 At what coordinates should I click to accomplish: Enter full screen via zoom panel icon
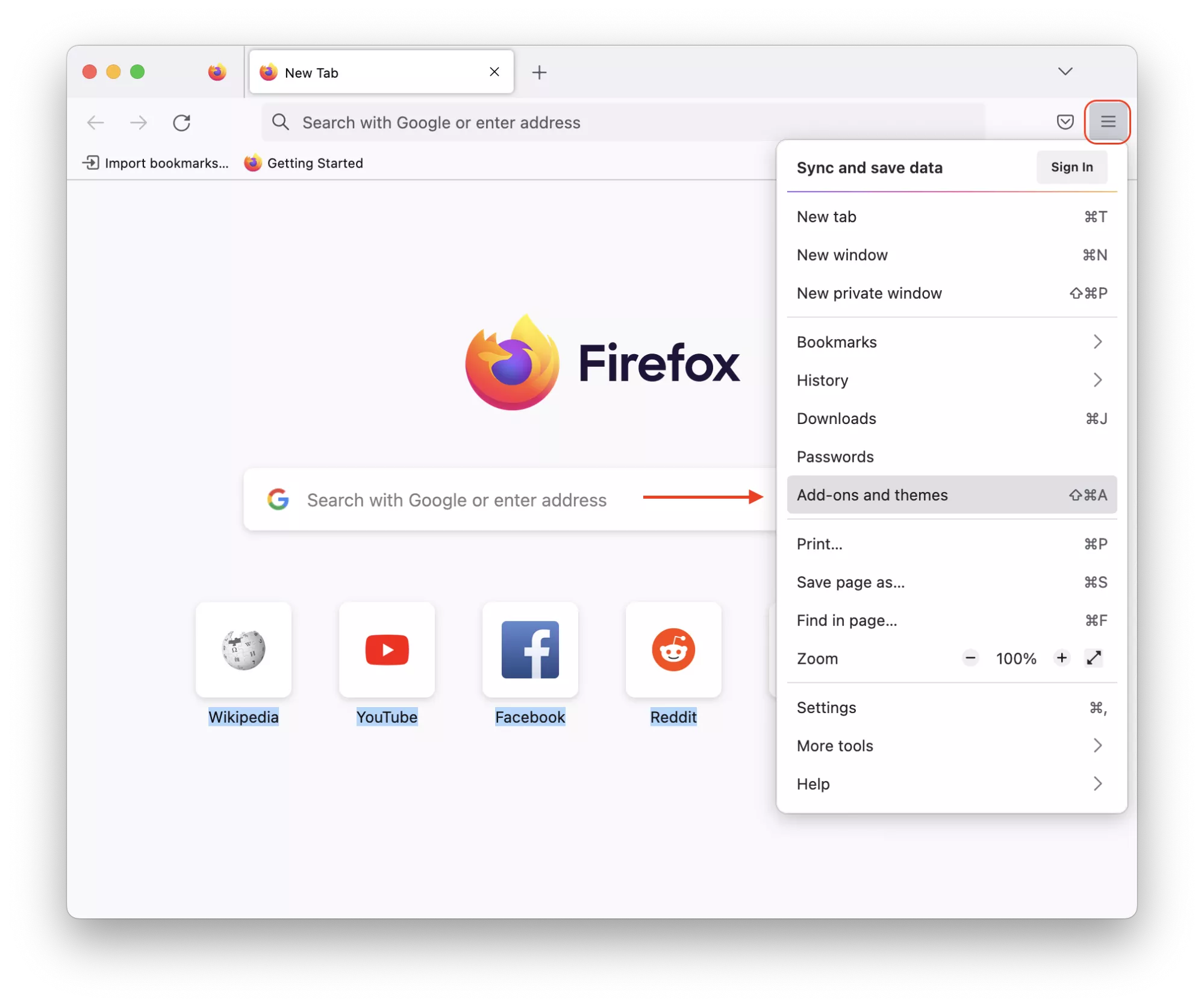pyautogui.click(x=1094, y=658)
